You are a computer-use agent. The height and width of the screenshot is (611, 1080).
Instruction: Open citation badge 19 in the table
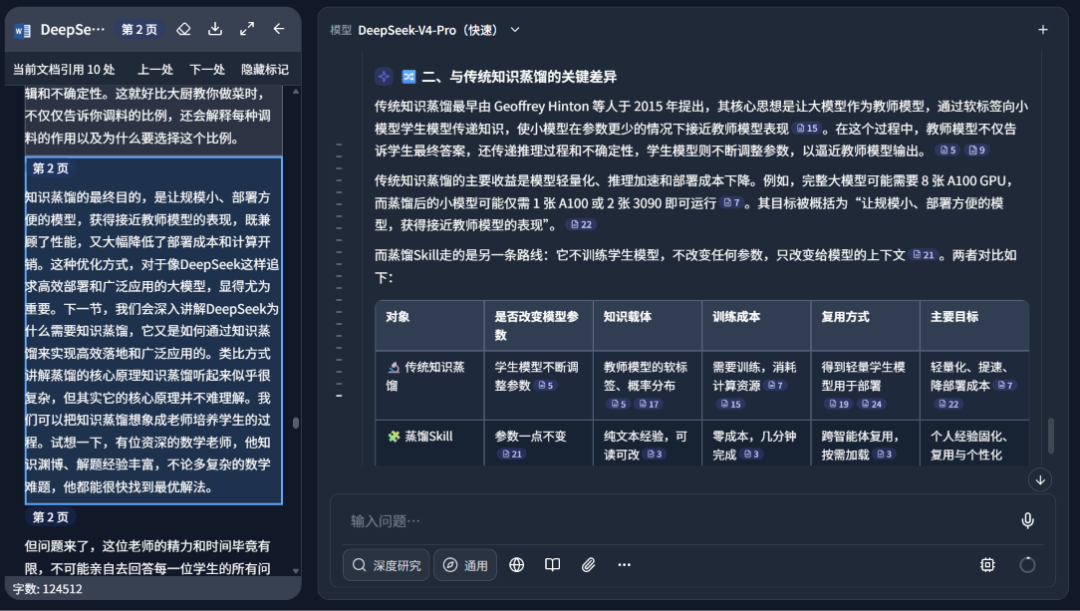pos(839,404)
